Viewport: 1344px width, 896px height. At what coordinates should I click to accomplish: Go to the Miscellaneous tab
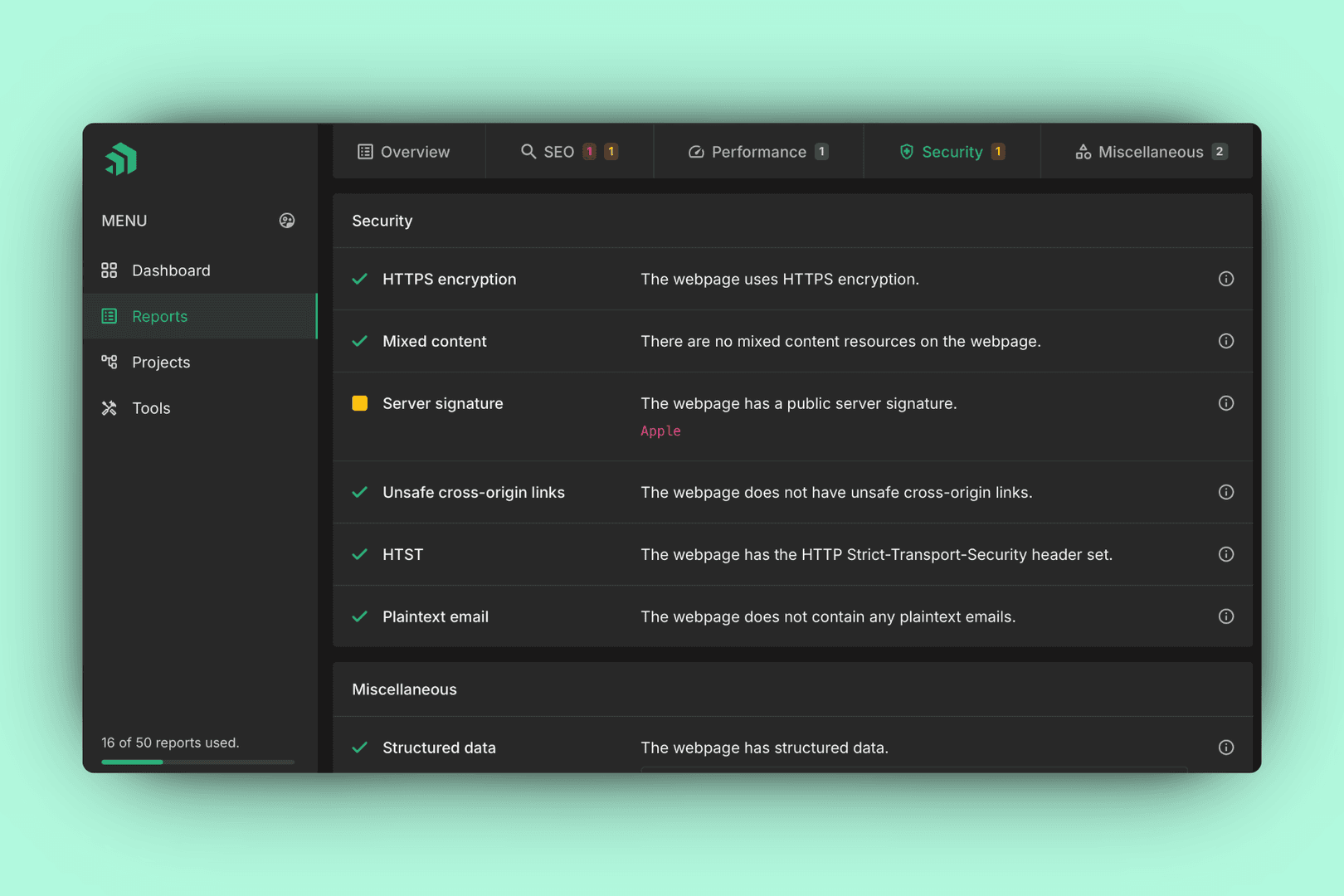[x=1150, y=152]
